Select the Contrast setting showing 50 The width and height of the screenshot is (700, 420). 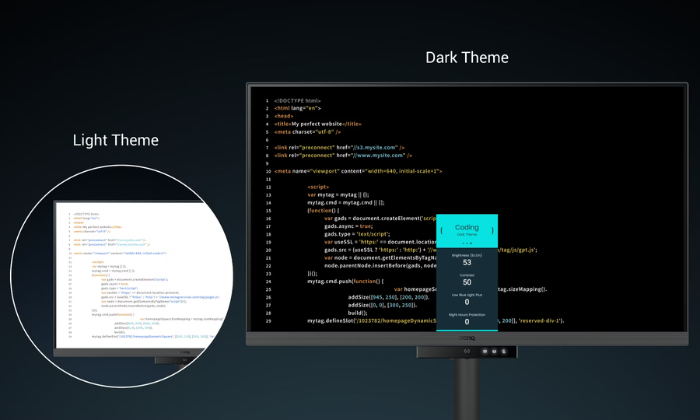(467, 280)
